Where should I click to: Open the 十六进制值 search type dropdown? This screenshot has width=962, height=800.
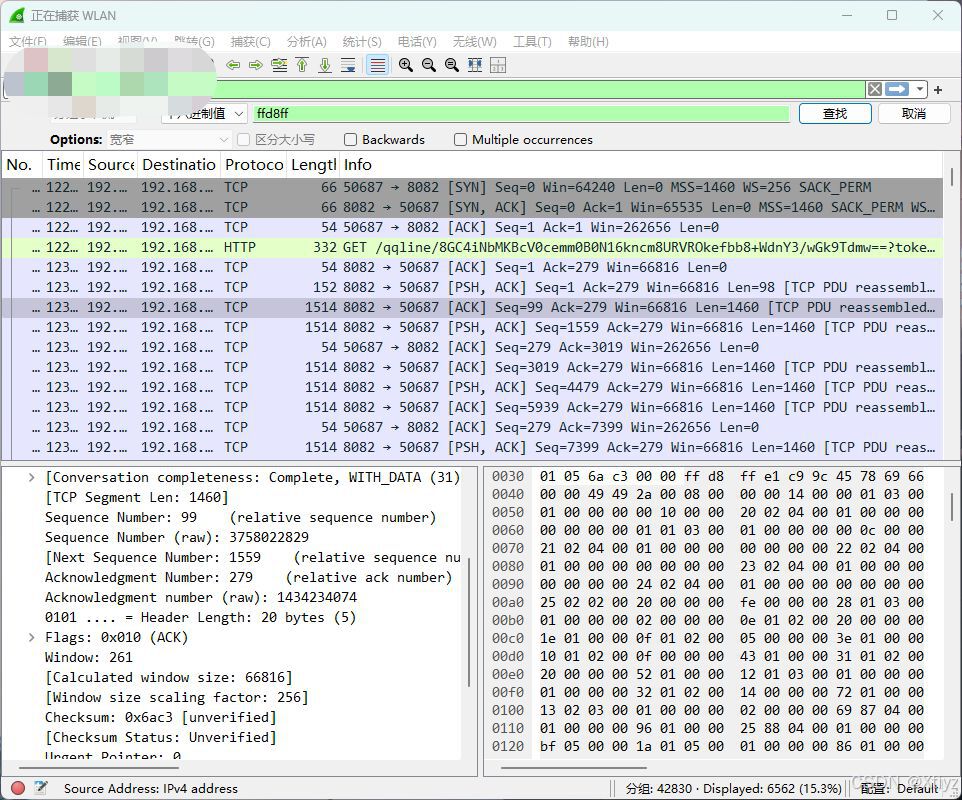205,113
